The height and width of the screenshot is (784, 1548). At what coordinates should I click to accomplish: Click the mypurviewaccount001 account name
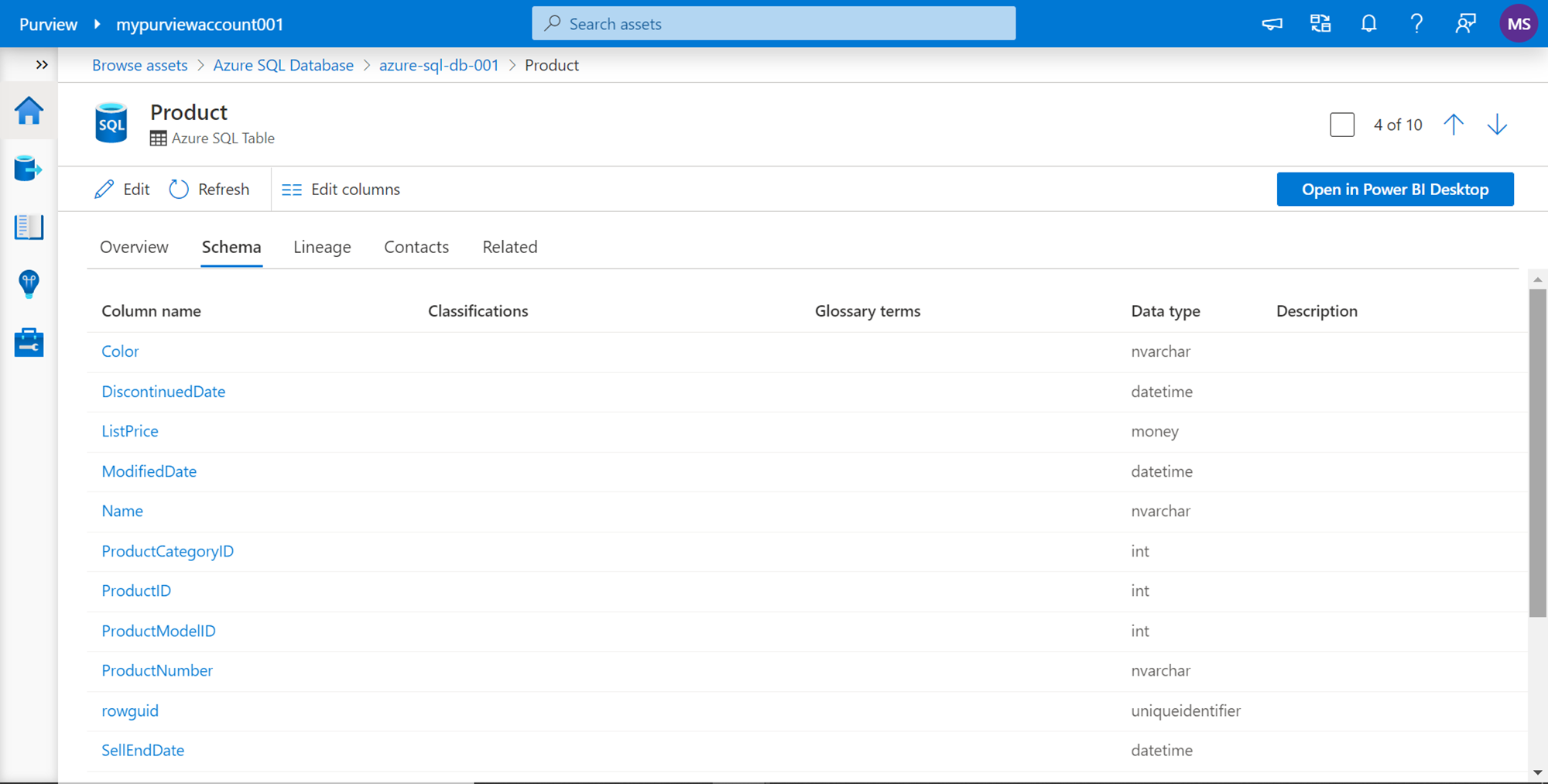click(200, 24)
